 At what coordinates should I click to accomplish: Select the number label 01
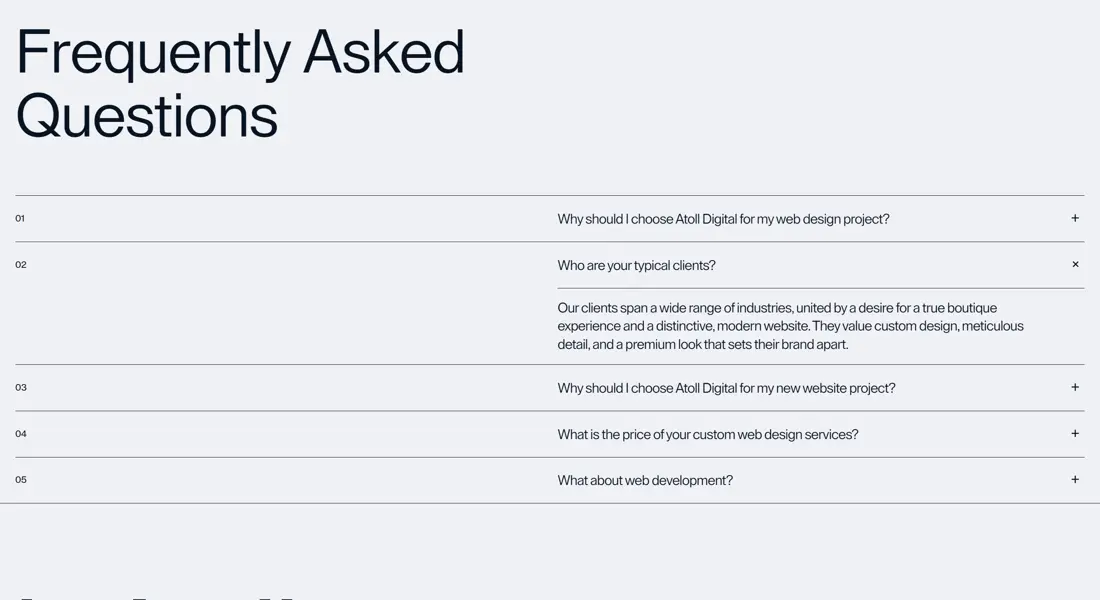[x=19, y=217]
